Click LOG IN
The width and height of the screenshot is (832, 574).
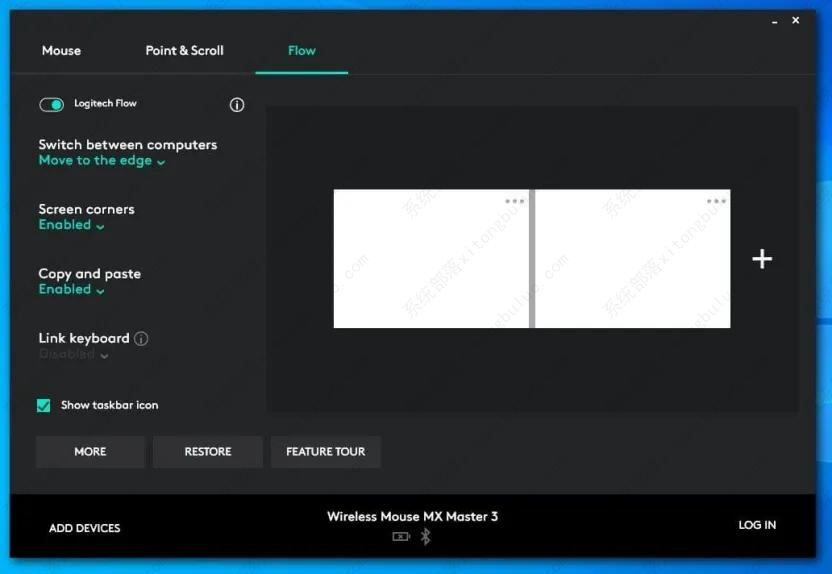coord(757,525)
